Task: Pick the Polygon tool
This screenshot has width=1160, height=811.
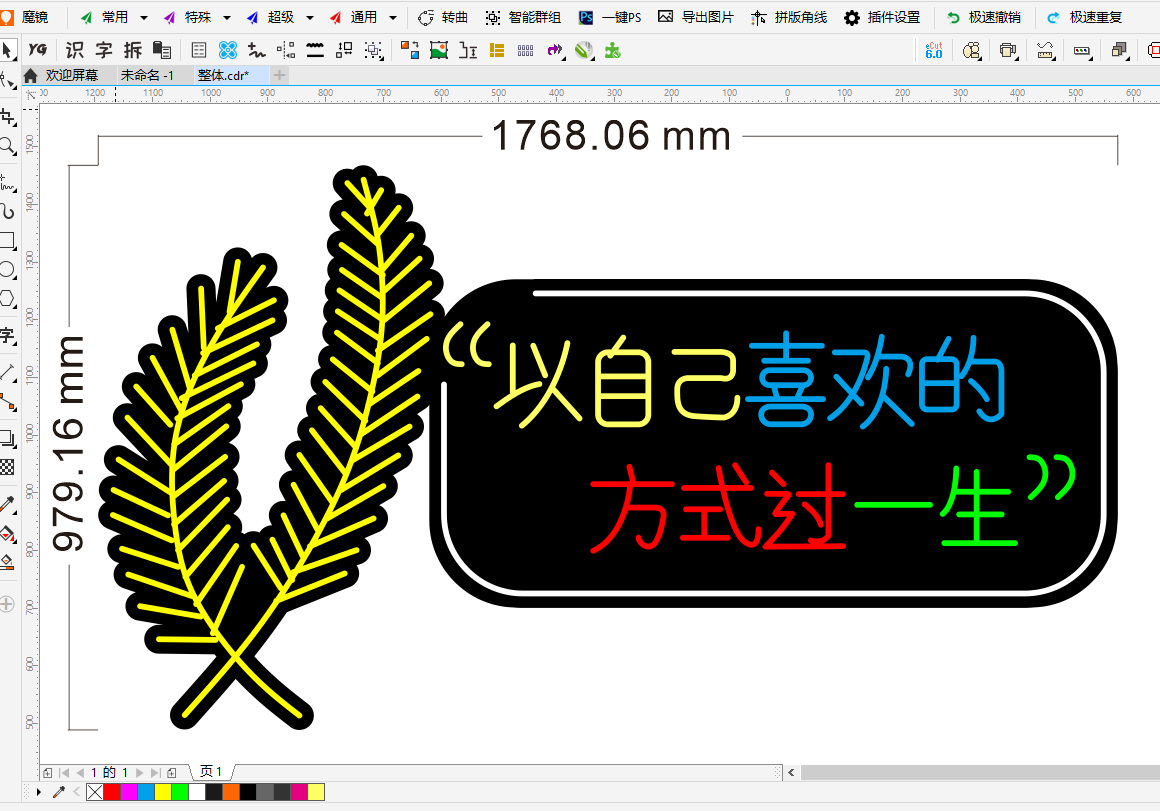Action: [x=7, y=298]
